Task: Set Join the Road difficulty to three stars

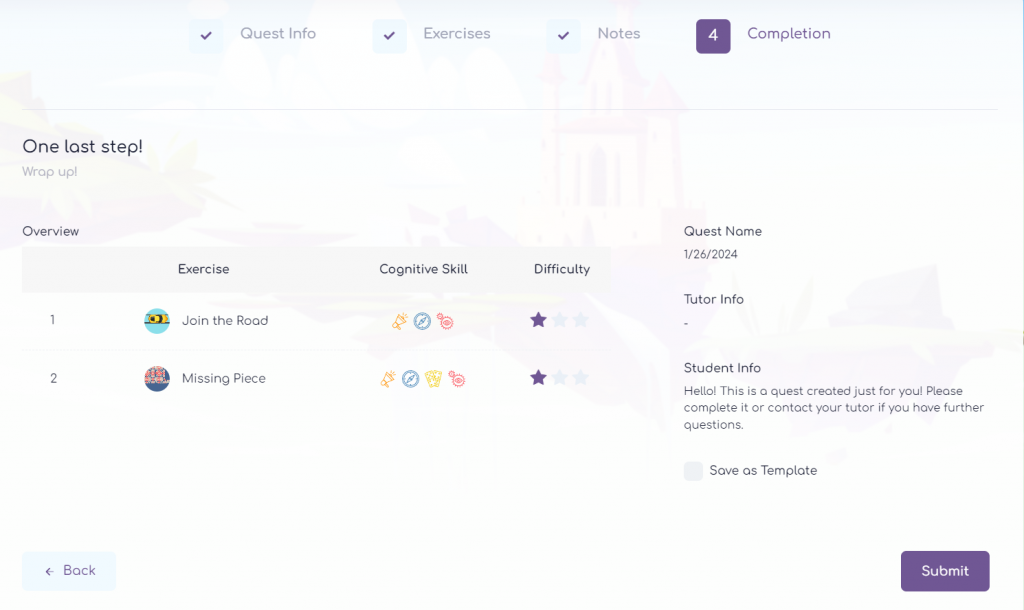Action: (x=581, y=320)
